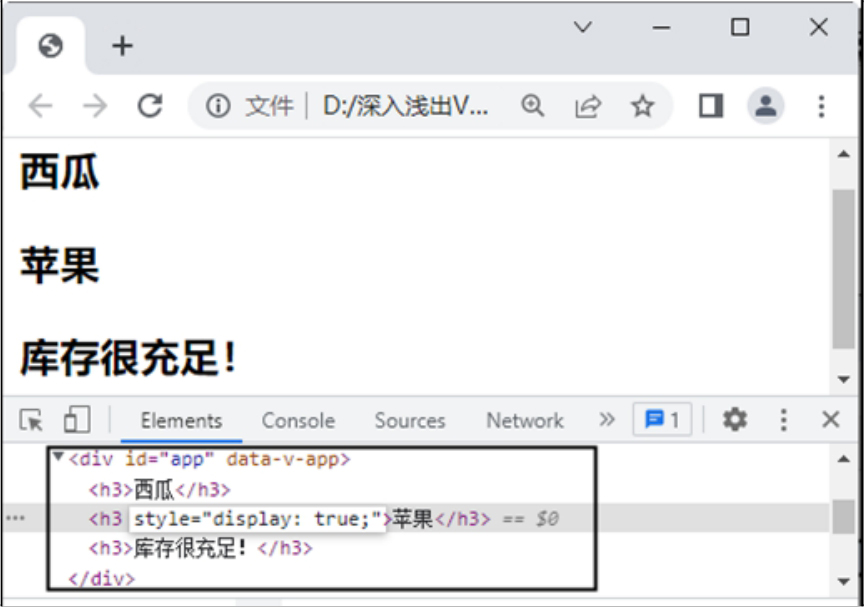Select the h3 西瓜 element row

pyautogui.click(x=160, y=489)
